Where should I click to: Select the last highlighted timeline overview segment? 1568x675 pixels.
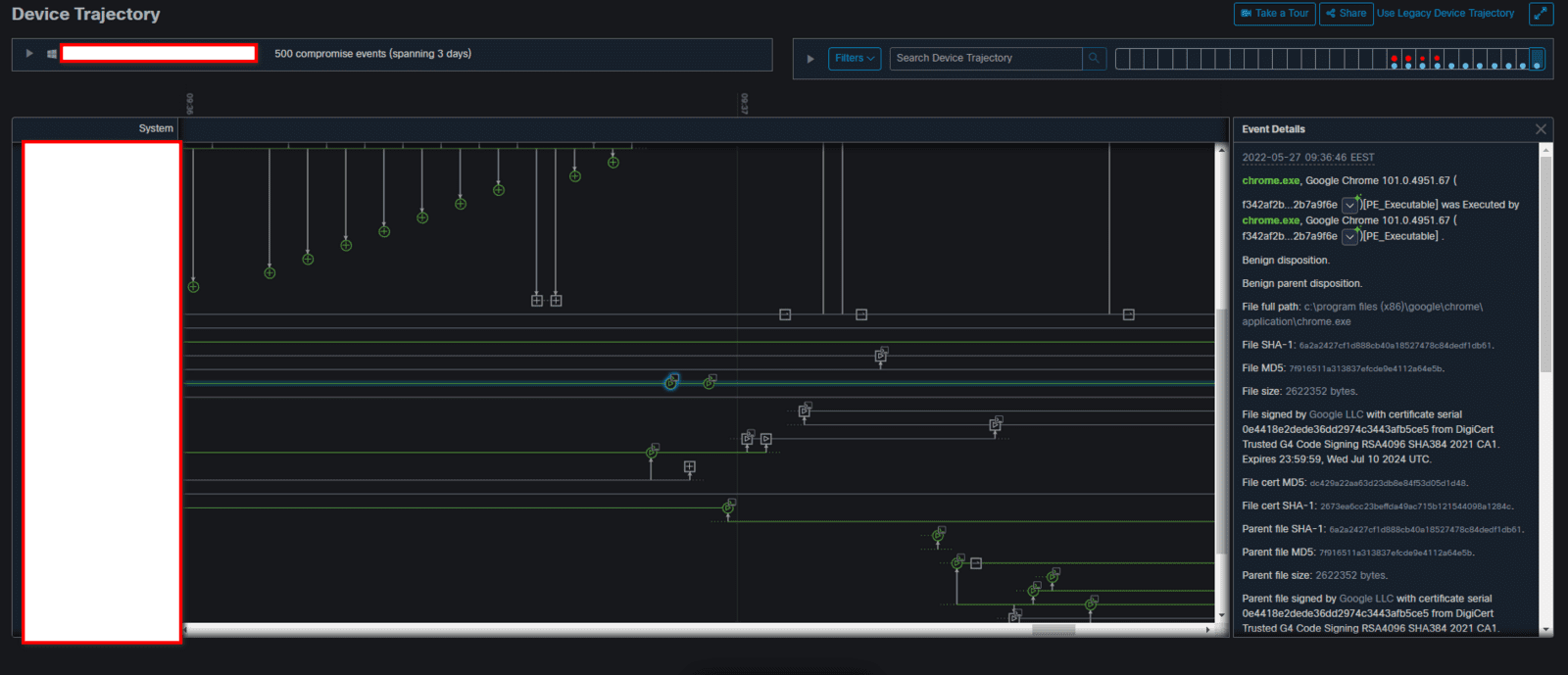point(1537,59)
